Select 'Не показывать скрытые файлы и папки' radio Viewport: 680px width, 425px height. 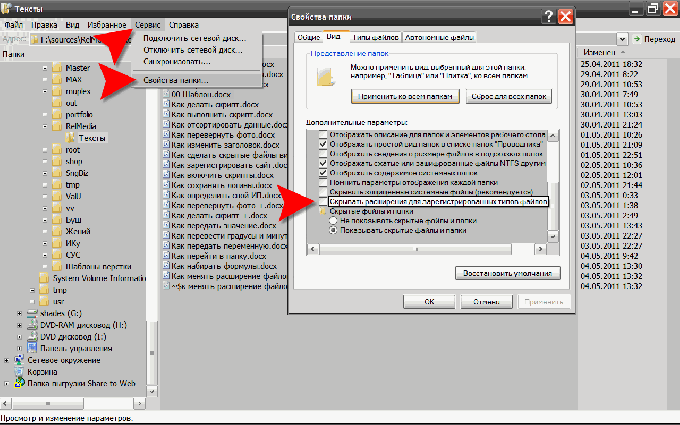[x=335, y=221]
